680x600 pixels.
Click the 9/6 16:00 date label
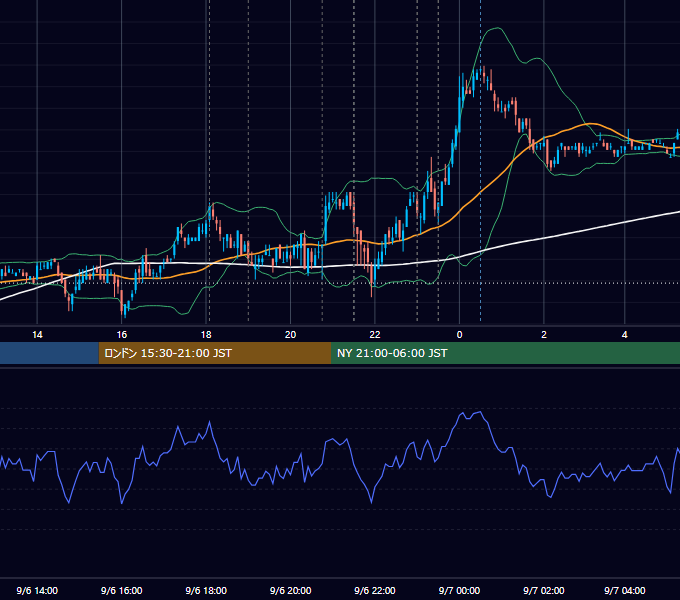122,590
